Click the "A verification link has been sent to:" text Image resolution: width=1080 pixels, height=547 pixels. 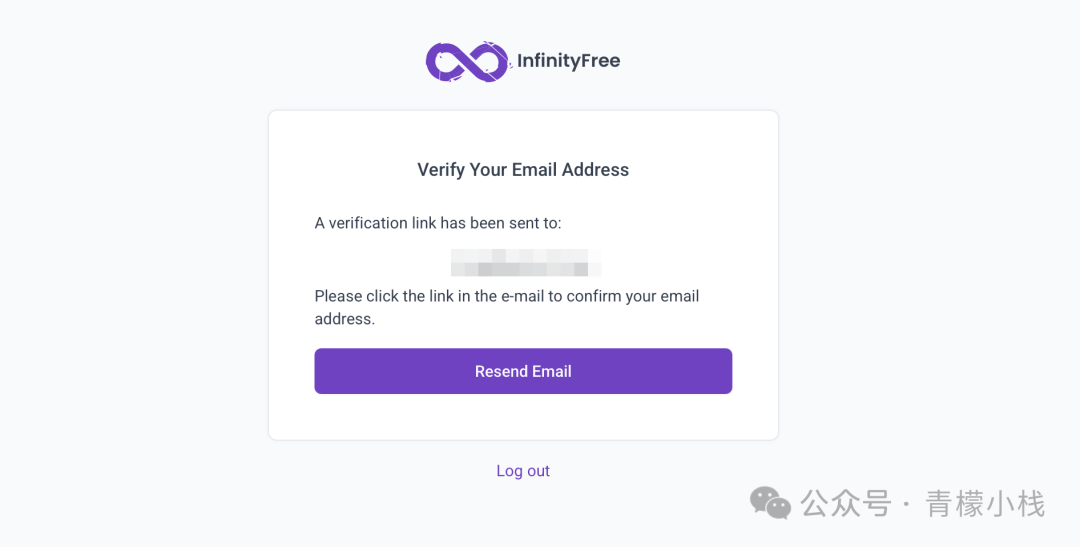(x=438, y=223)
